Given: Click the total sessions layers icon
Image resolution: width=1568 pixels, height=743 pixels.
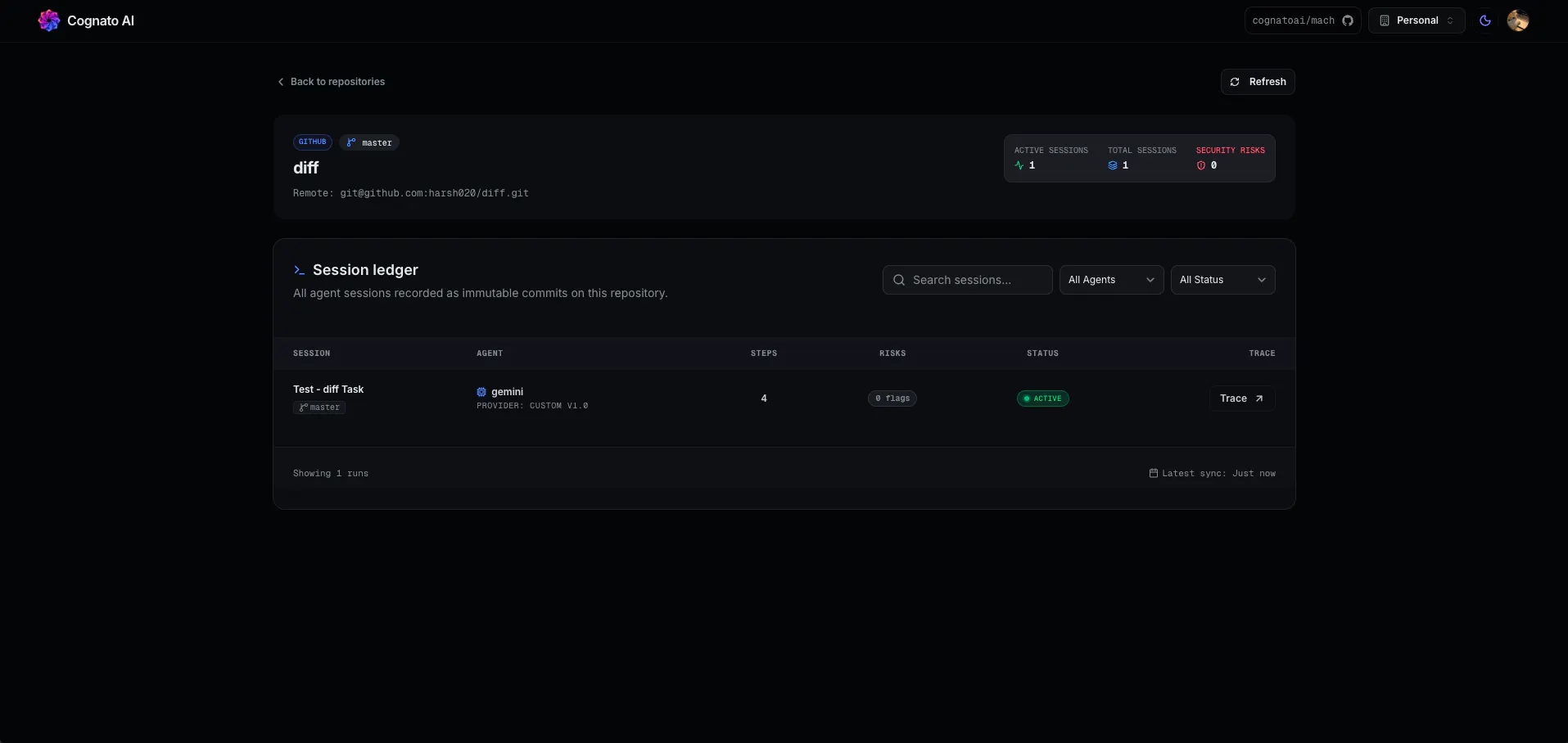Looking at the screenshot, I should click(x=1113, y=165).
